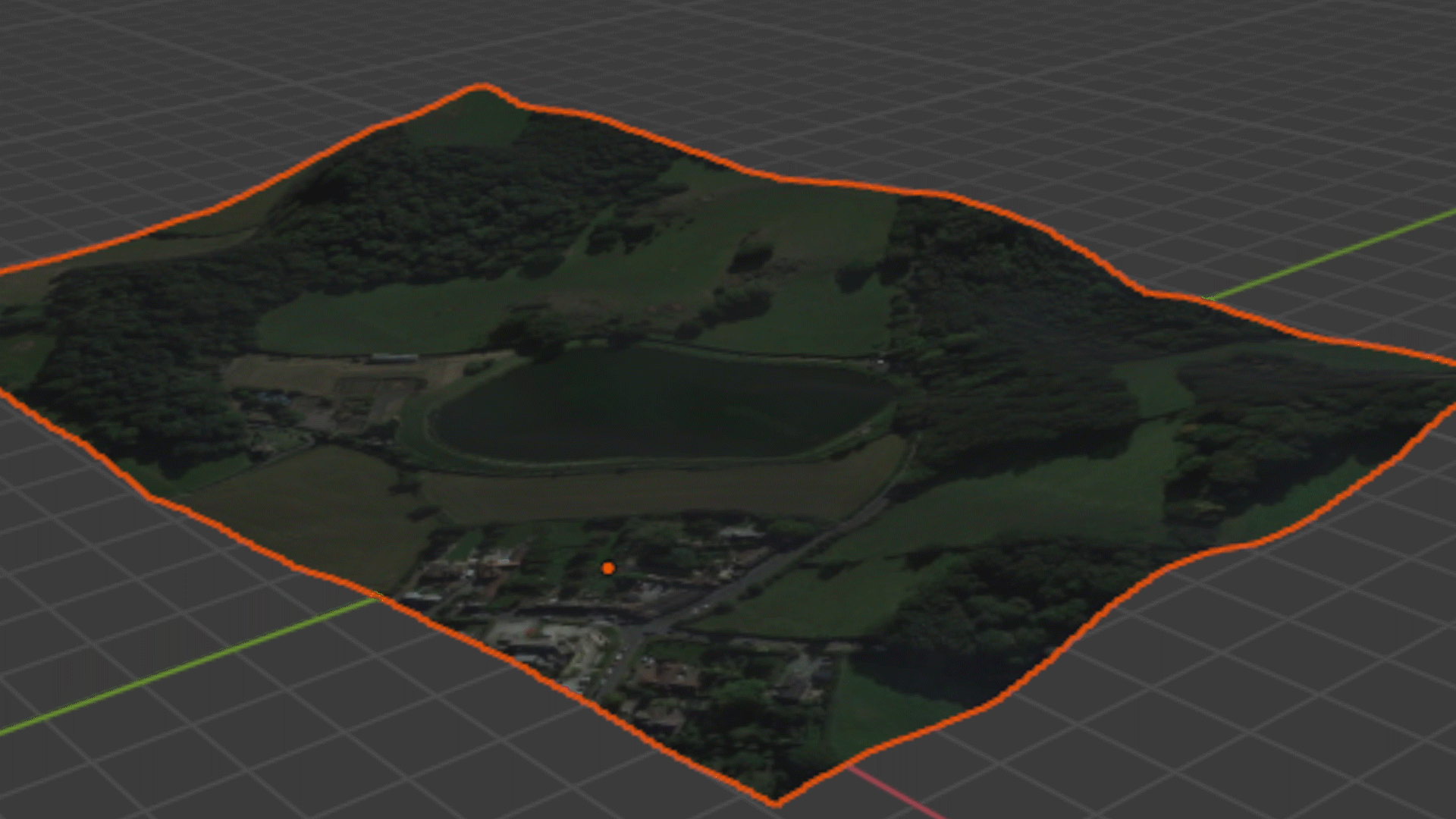
Task: Click the orange origin dot on terrain
Action: coord(608,568)
